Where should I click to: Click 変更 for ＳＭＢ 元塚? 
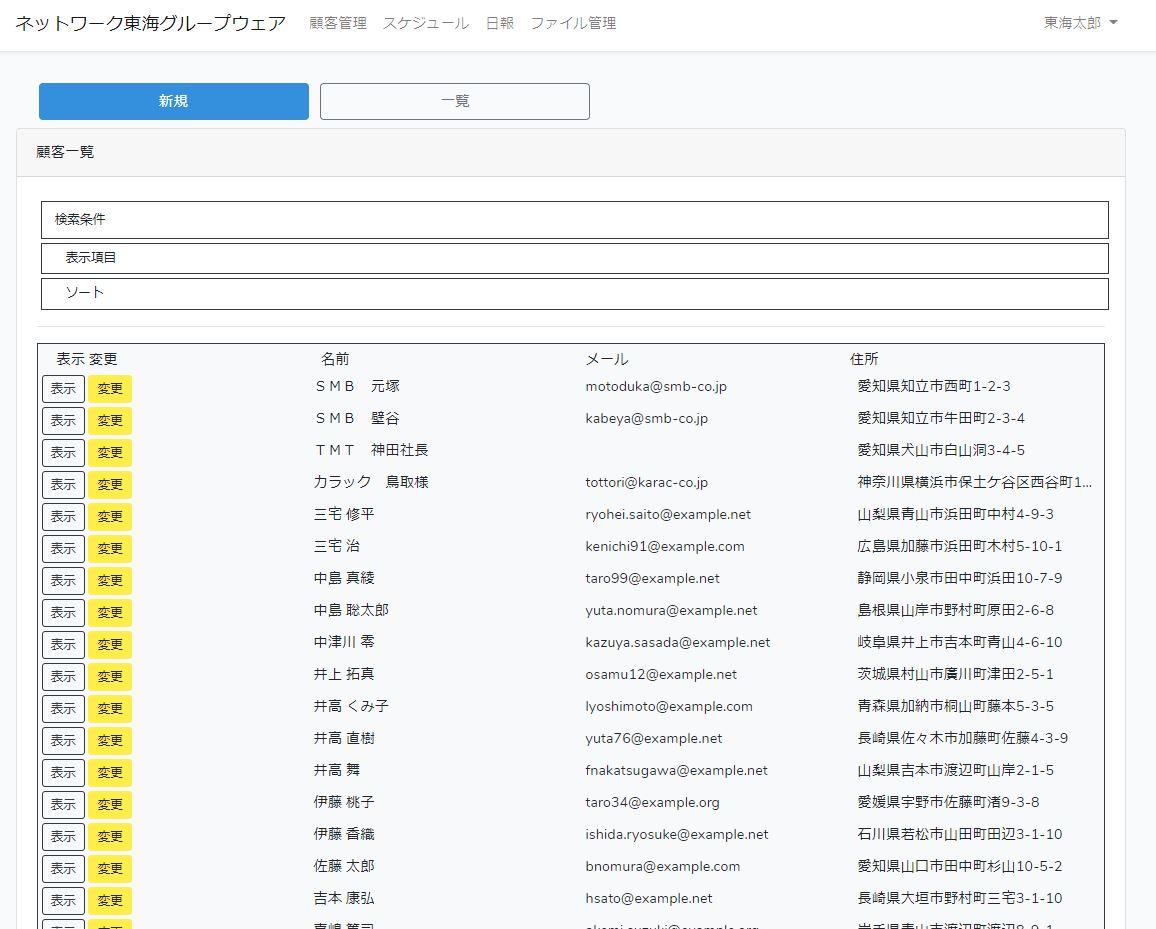[110, 389]
